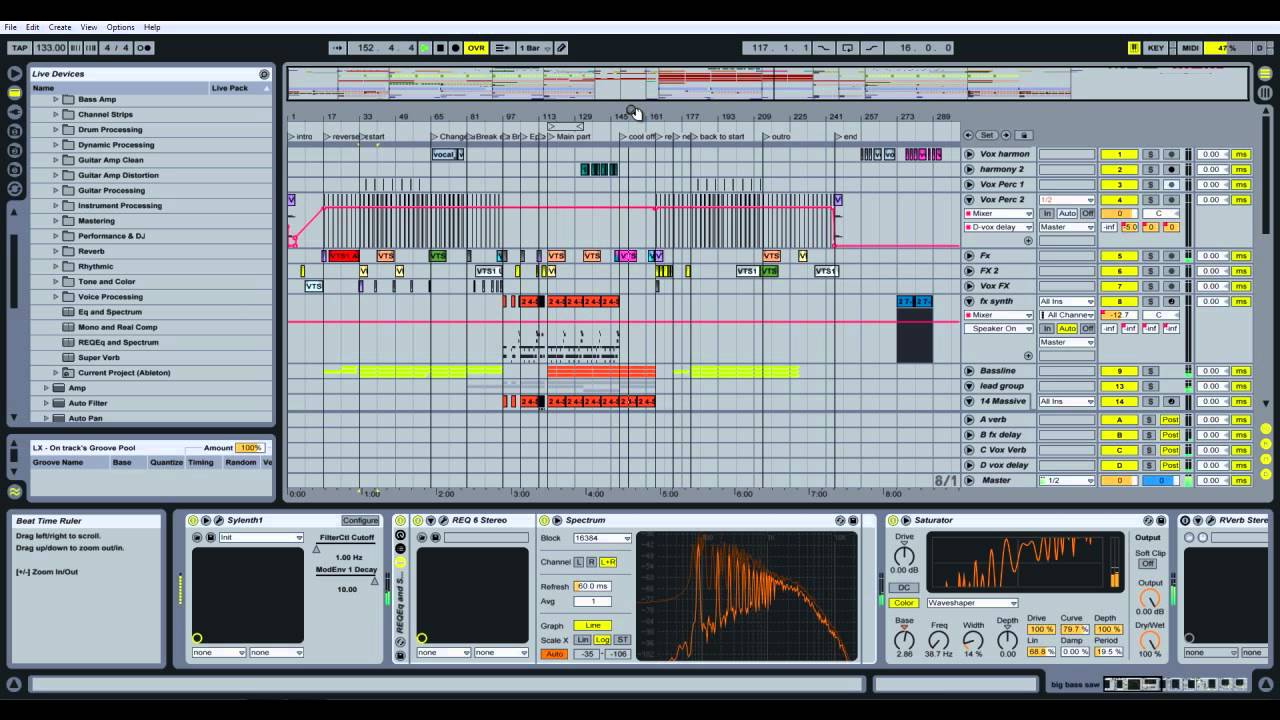Image resolution: width=1280 pixels, height=720 pixels.
Task: Click the Back to Arrangement icon
Action: pyautogui.click(x=502, y=48)
